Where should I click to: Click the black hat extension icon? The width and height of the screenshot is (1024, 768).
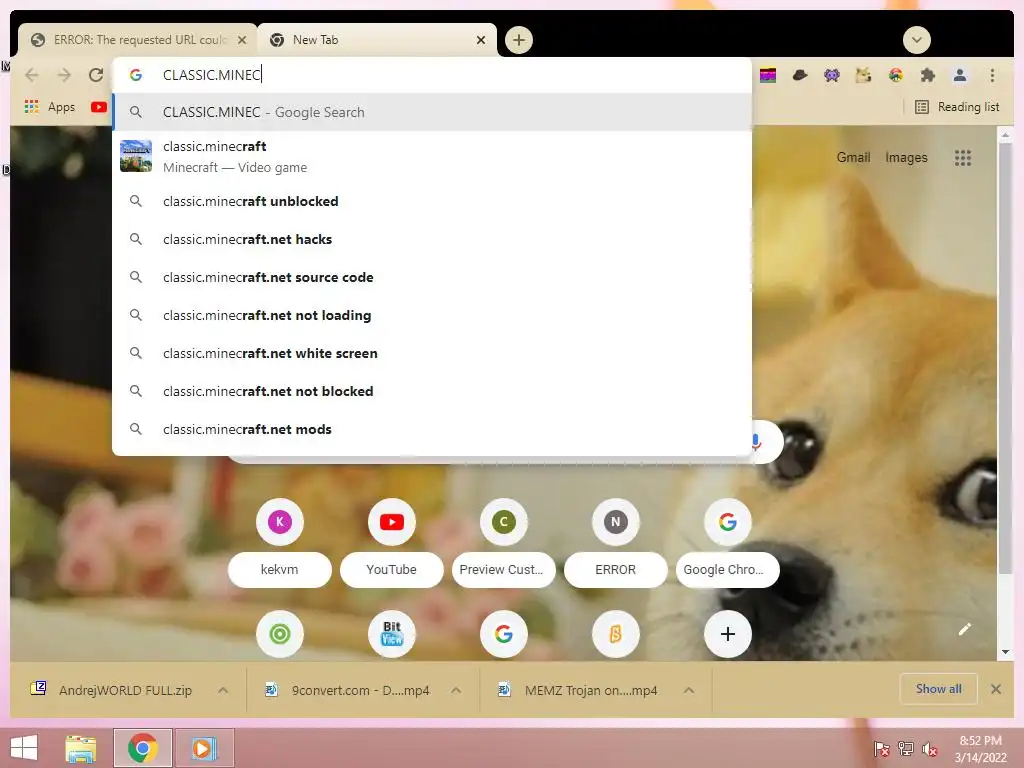(x=800, y=75)
